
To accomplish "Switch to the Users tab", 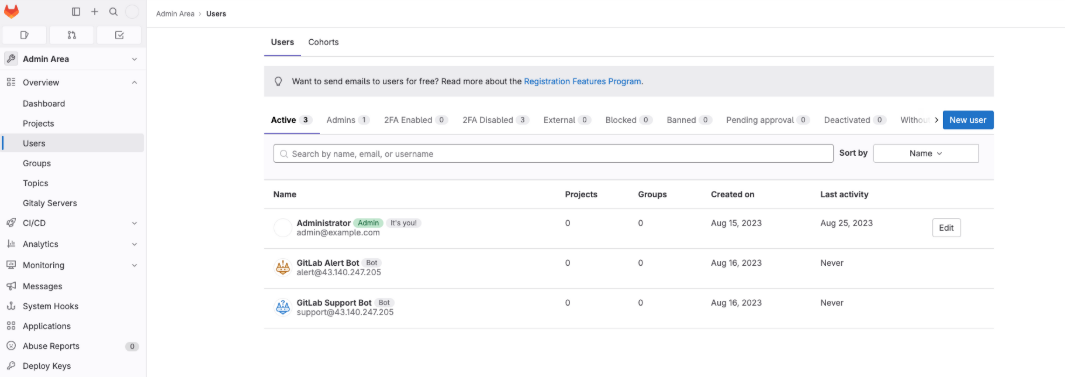I will click(x=282, y=42).
